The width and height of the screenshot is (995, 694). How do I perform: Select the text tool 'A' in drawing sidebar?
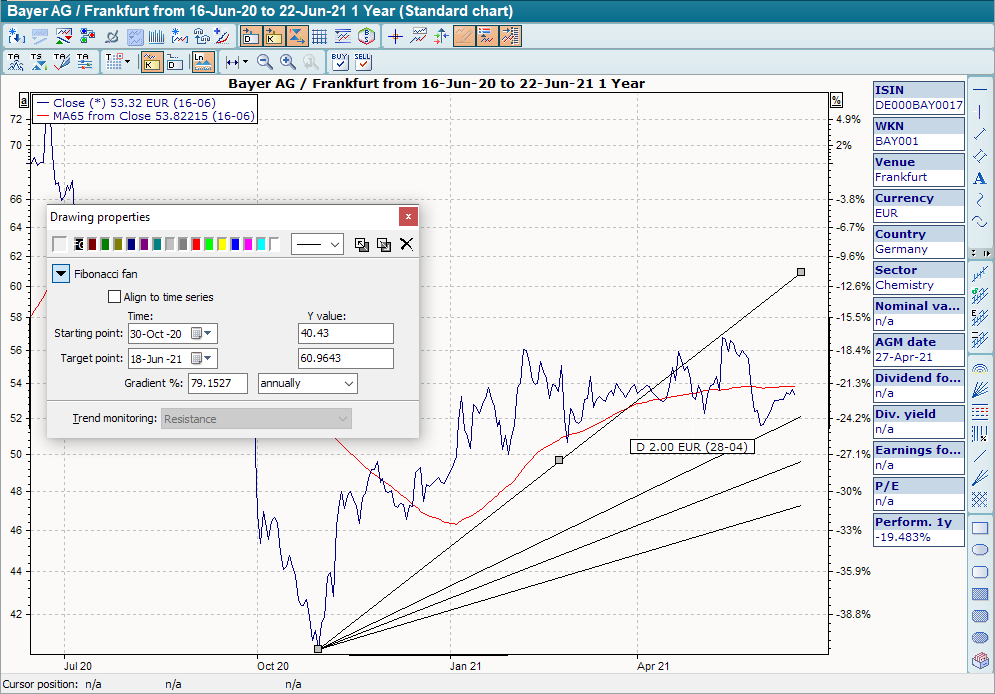(980, 178)
